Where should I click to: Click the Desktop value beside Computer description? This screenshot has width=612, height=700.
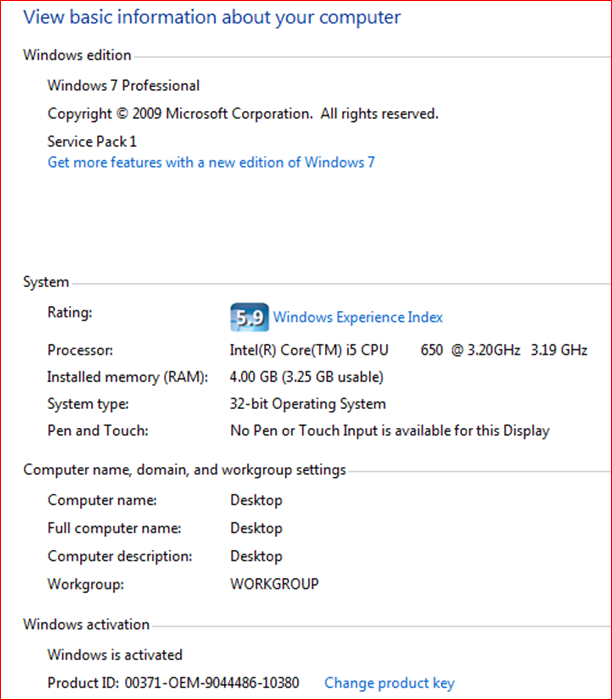pyautogui.click(x=256, y=556)
